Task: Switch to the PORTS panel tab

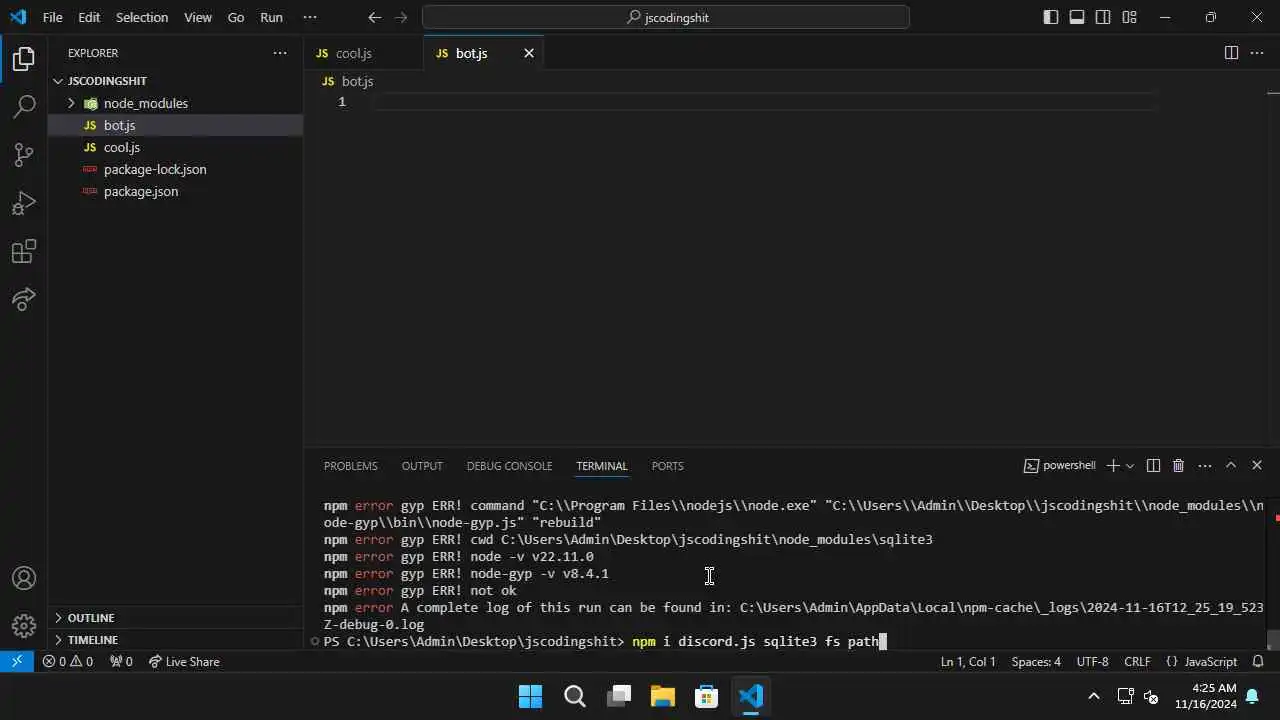Action: [667, 466]
